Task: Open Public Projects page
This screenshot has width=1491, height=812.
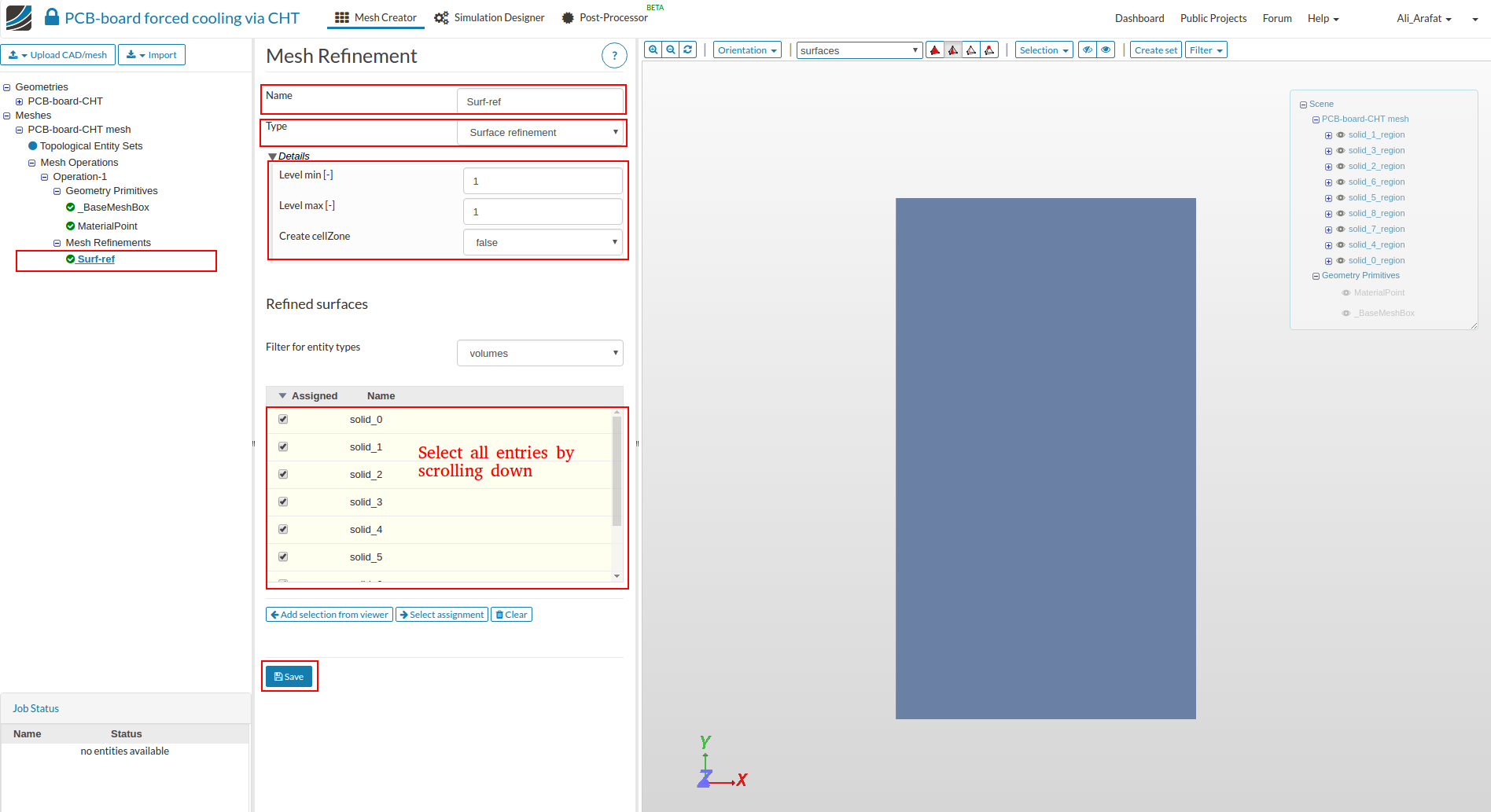Action: [1213, 18]
